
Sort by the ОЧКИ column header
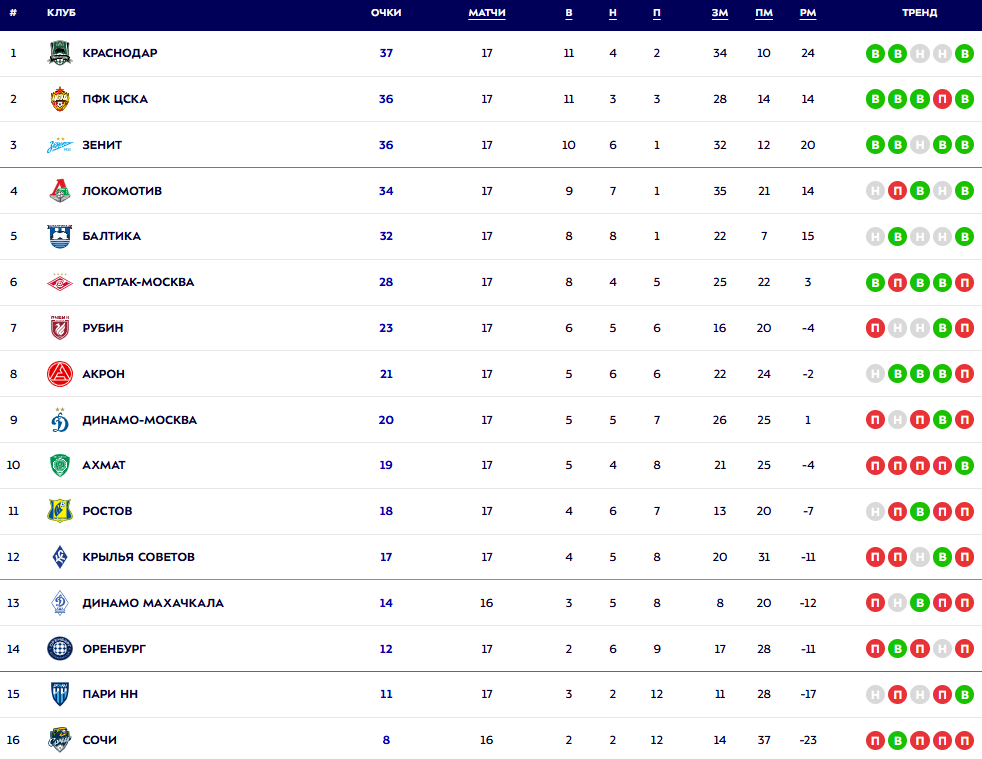pyautogui.click(x=386, y=13)
